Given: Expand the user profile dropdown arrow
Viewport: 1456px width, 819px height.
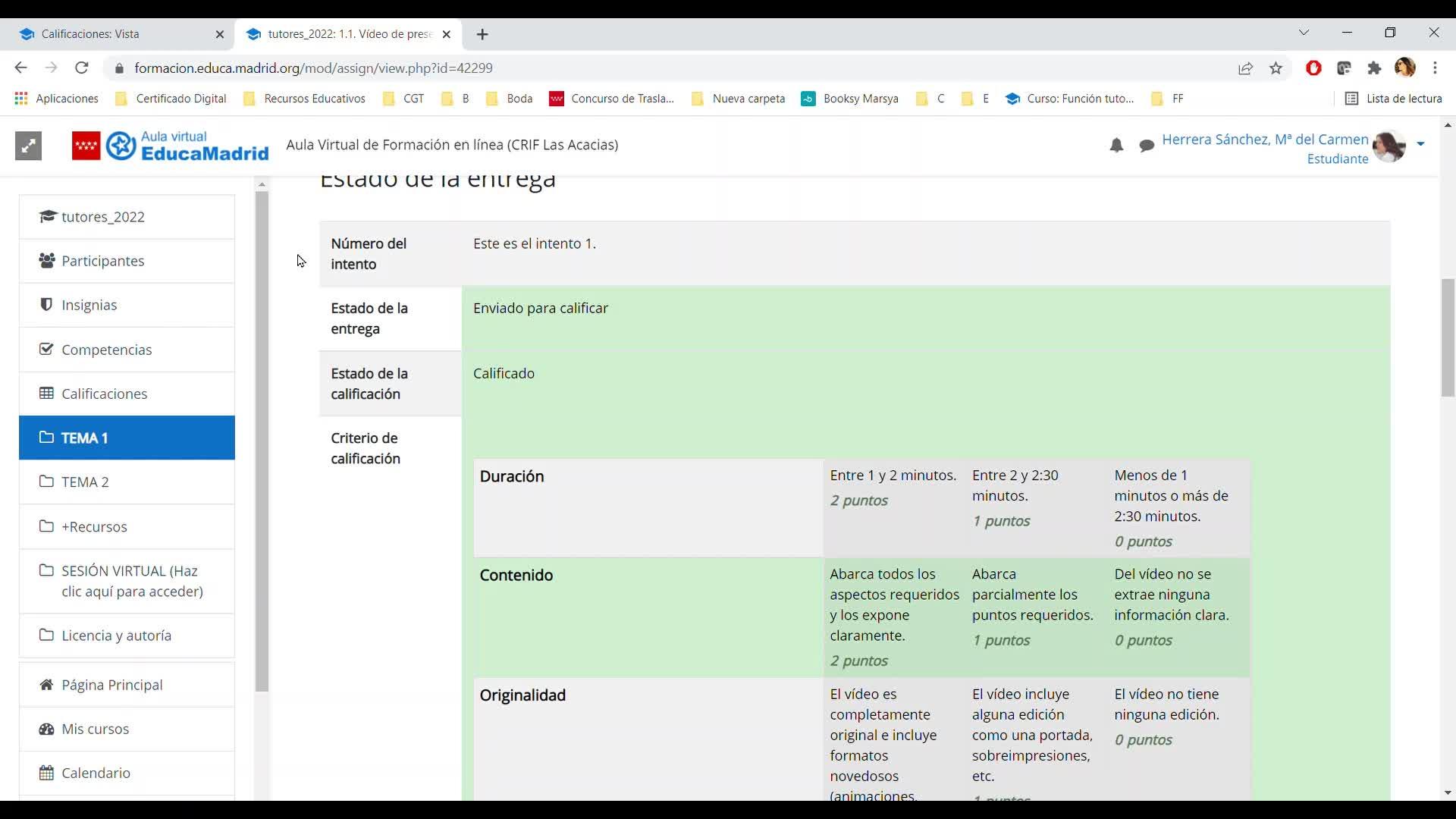Looking at the screenshot, I should point(1420,144).
